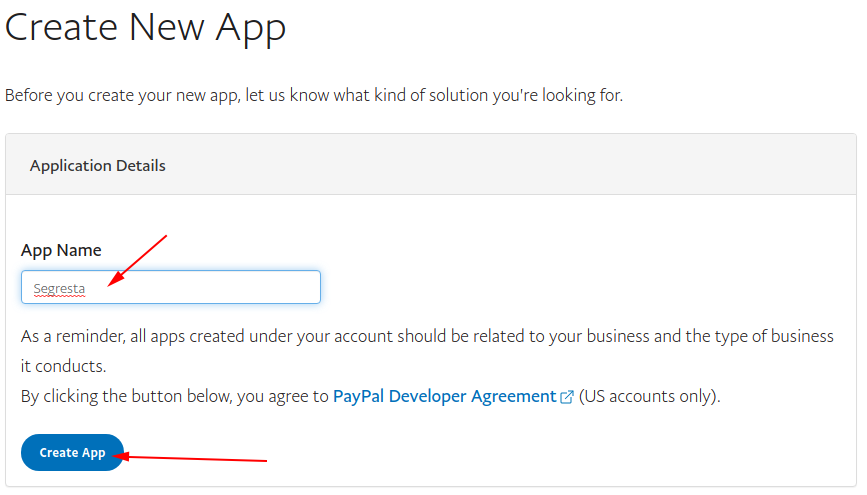Screen dimensions: 867x495
Task: Click 'what kind of solution you're looking for' text
Action: (470, 96)
